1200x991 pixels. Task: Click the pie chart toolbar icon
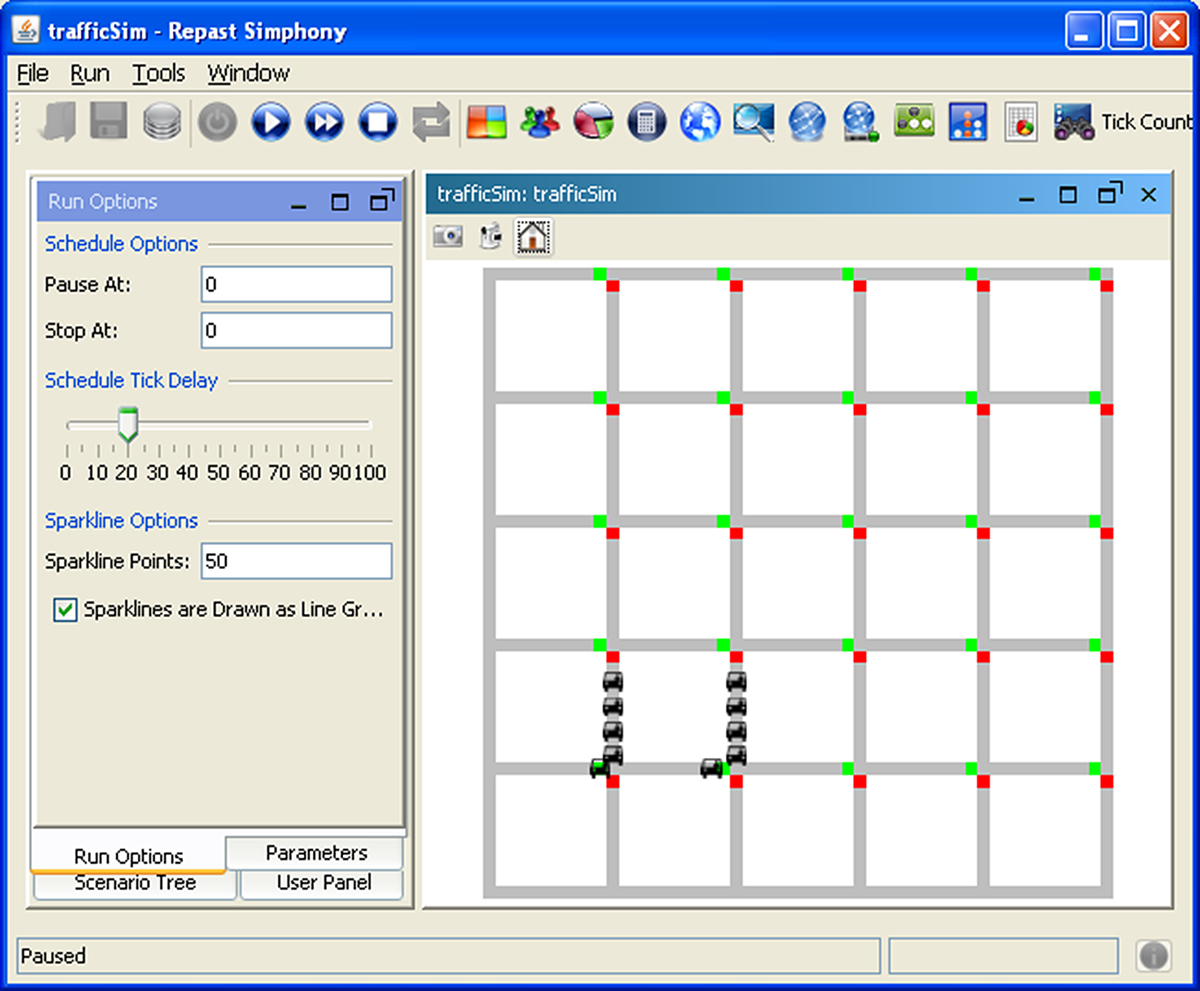pos(593,122)
